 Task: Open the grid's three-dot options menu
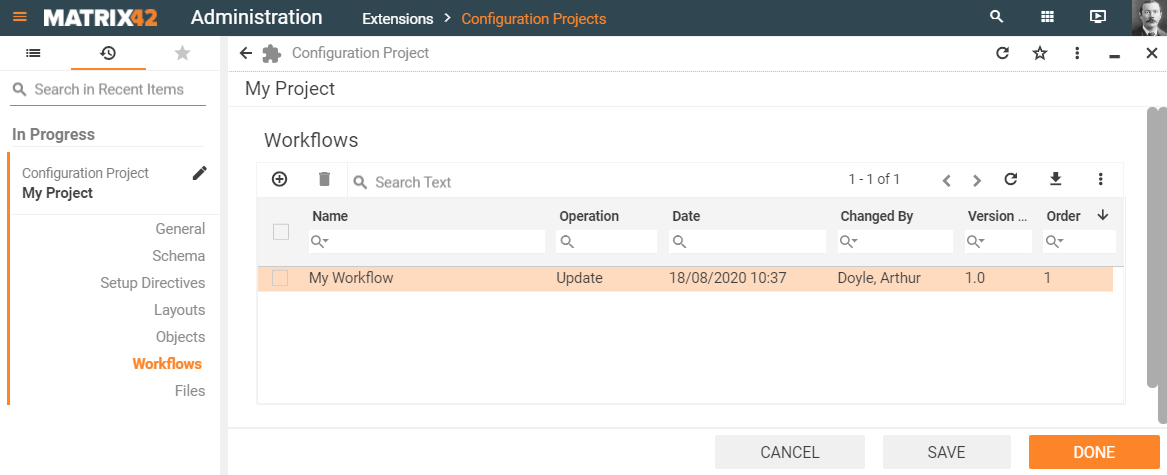(1100, 179)
